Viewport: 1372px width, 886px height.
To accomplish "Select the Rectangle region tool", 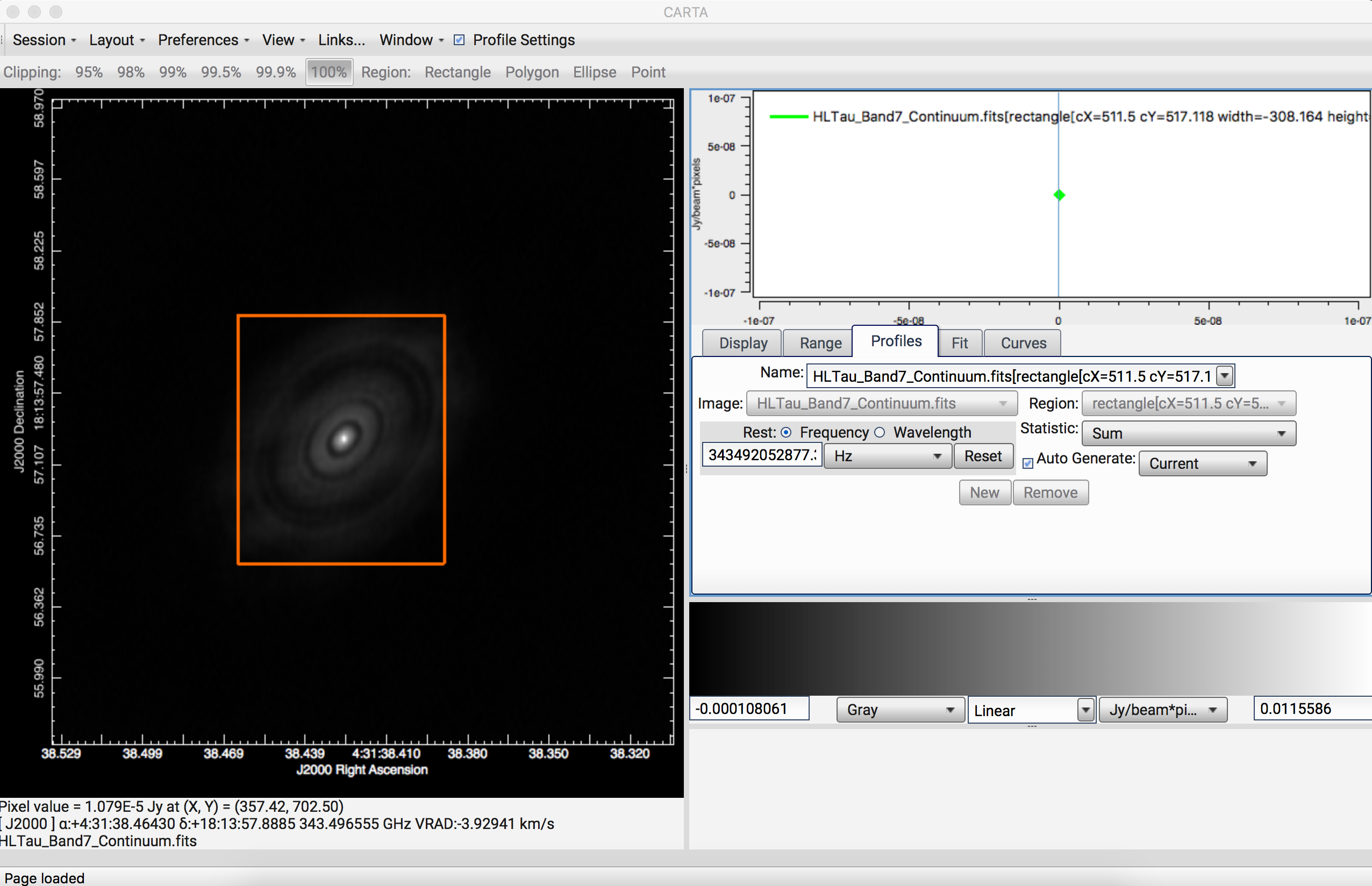I will pos(458,72).
